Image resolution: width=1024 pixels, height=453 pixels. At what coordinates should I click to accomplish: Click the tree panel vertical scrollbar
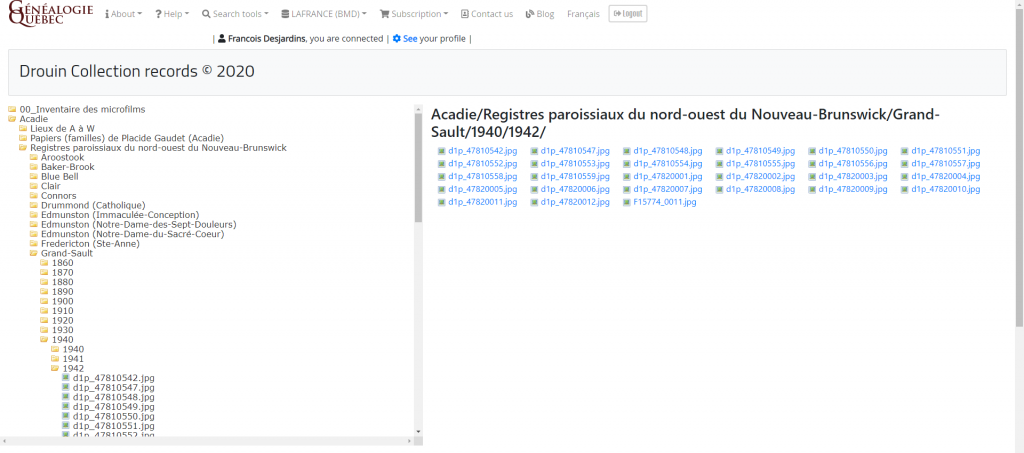(419, 272)
